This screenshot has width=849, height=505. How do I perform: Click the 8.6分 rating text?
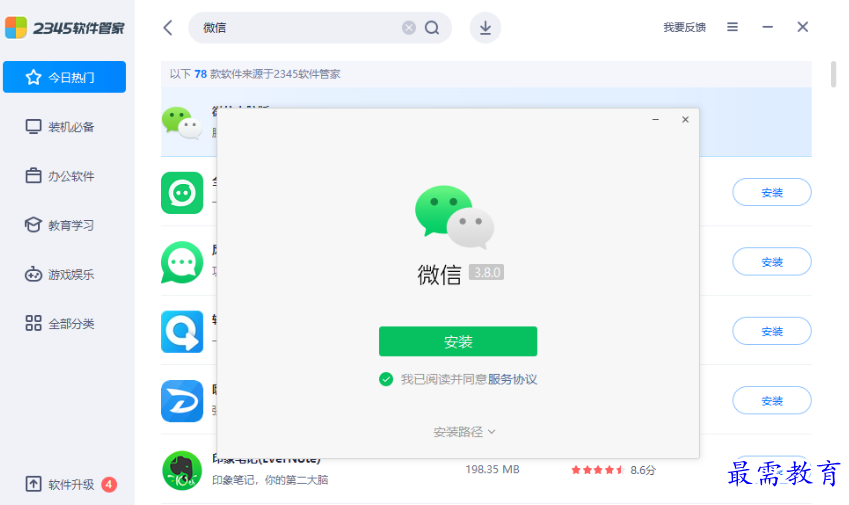[x=642, y=470]
